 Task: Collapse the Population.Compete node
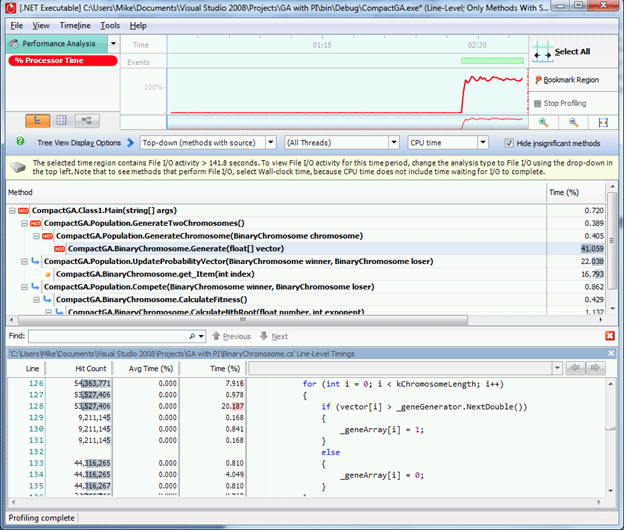tap(24, 287)
